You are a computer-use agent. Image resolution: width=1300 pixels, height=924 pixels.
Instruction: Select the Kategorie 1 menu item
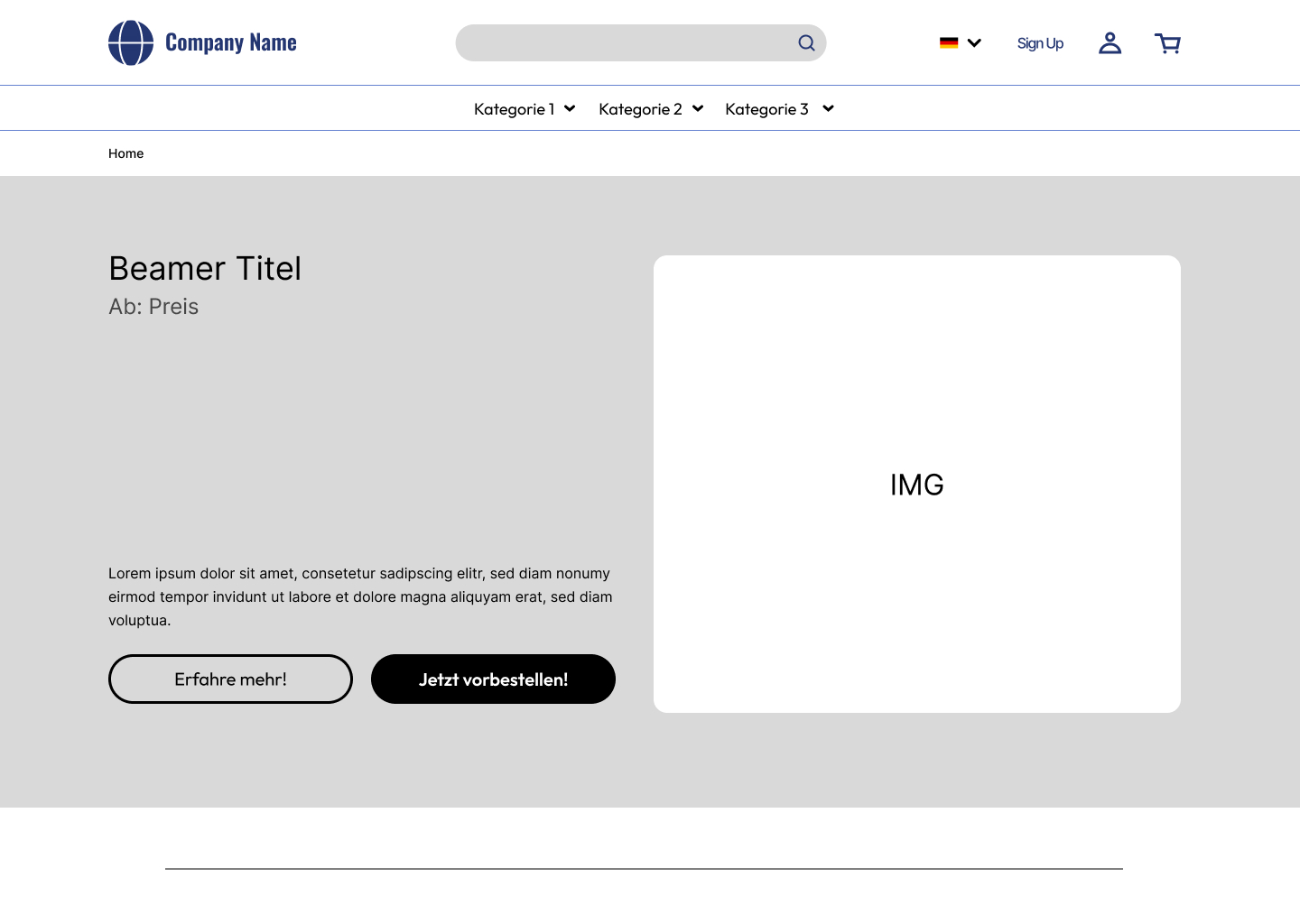tap(514, 109)
